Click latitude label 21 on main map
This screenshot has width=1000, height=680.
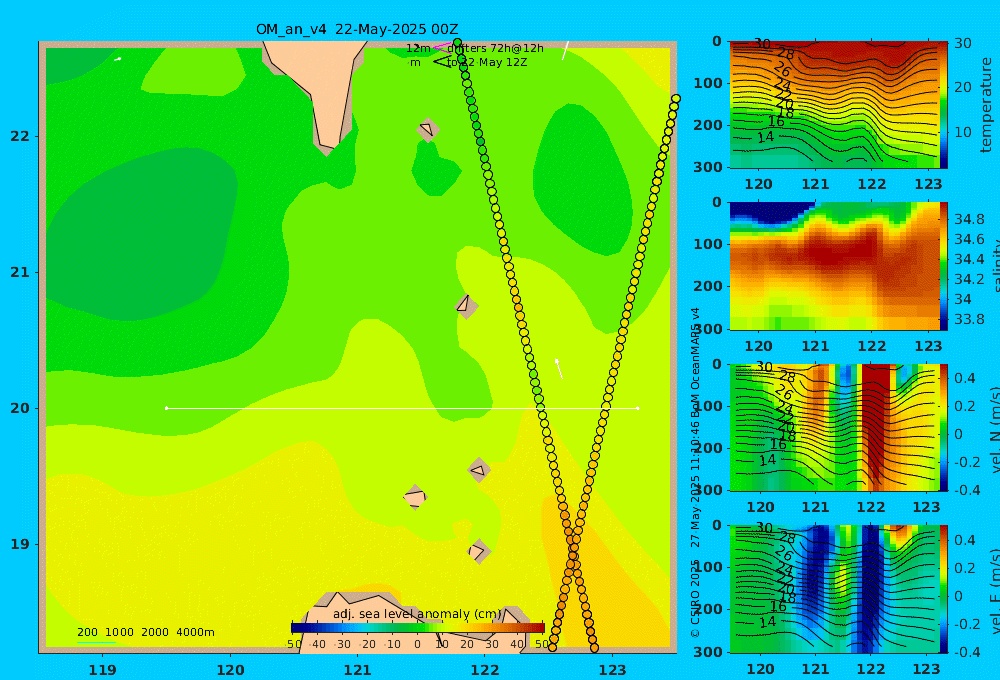[20, 272]
